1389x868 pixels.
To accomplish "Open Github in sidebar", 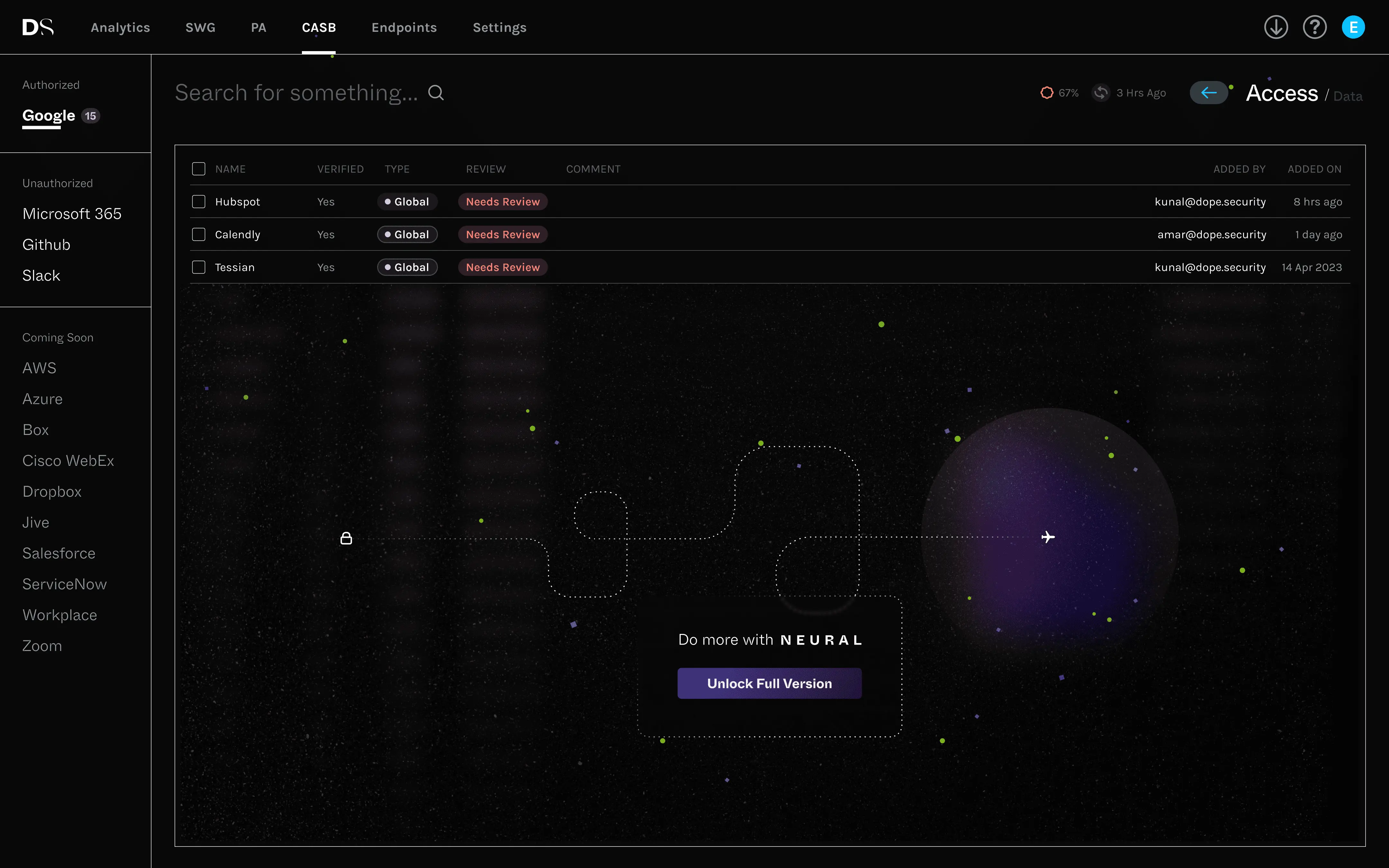I will (46, 245).
